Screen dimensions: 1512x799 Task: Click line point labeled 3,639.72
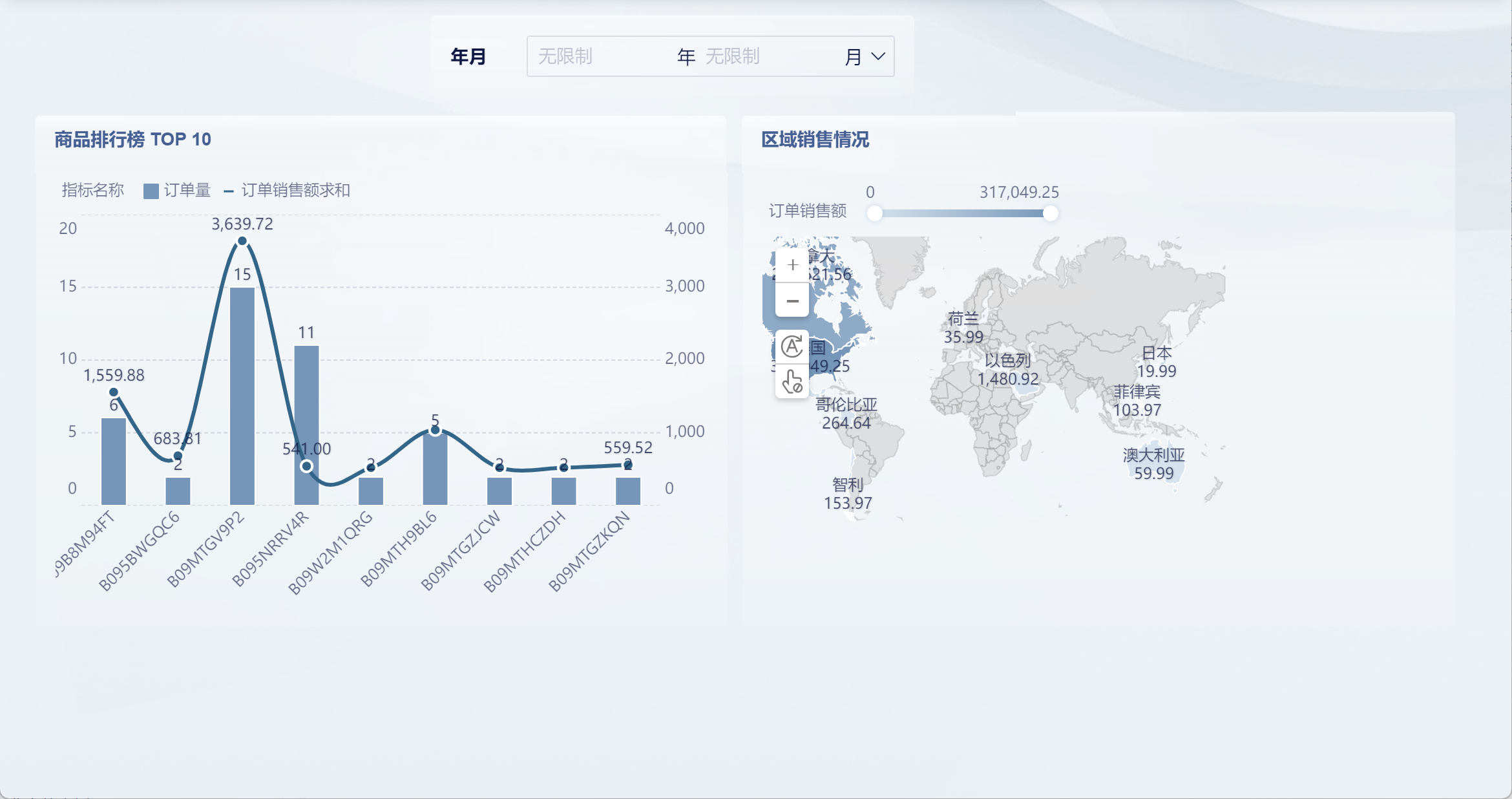pyautogui.click(x=242, y=241)
